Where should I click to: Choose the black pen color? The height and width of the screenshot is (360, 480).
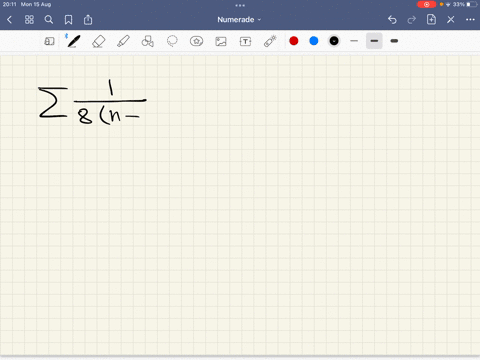(x=334, y=41)
